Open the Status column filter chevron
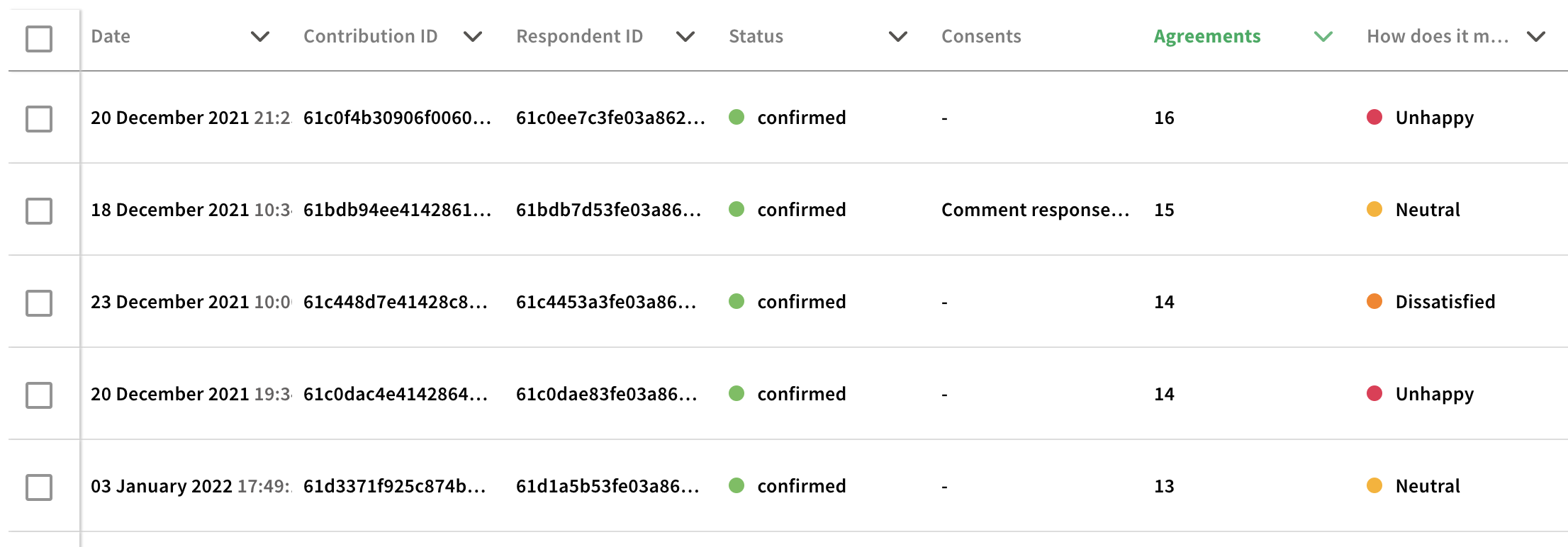1568x547 pixels. (x=898, y=36)
